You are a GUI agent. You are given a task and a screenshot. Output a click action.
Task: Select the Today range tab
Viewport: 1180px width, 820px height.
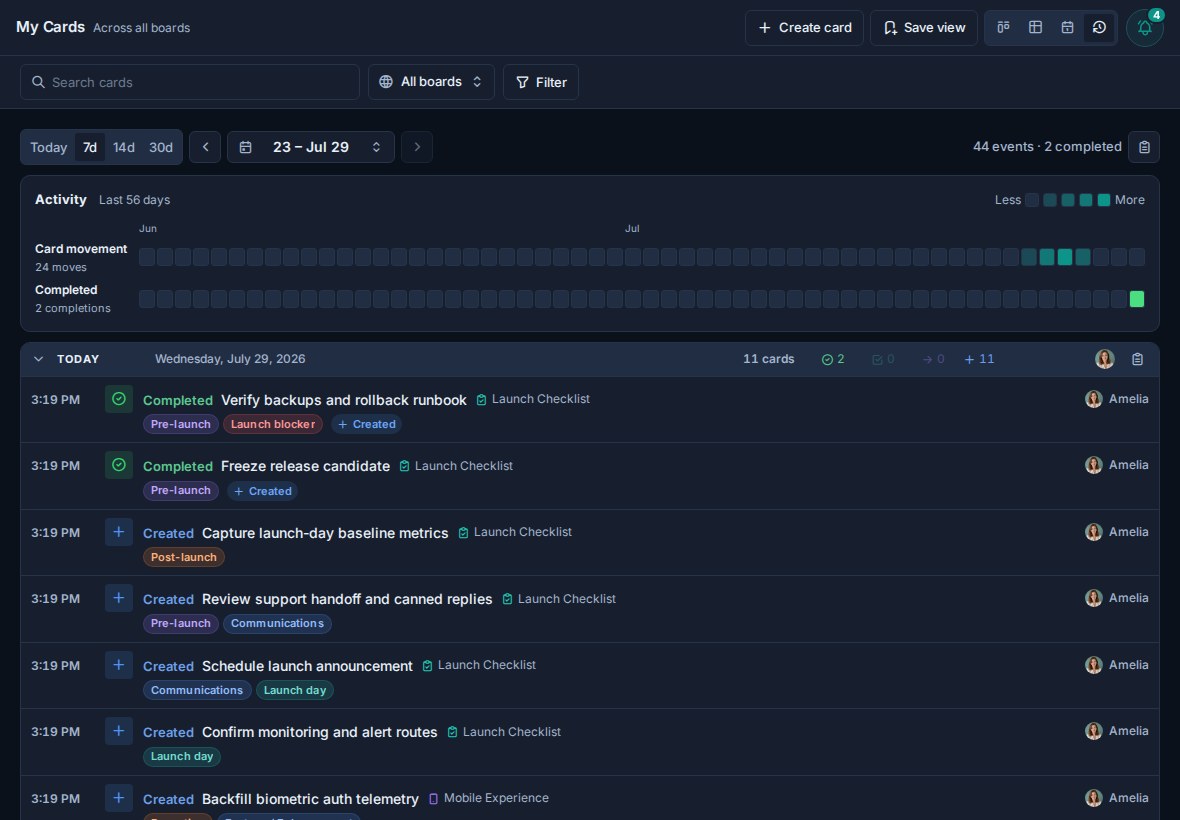click(49, 147)
